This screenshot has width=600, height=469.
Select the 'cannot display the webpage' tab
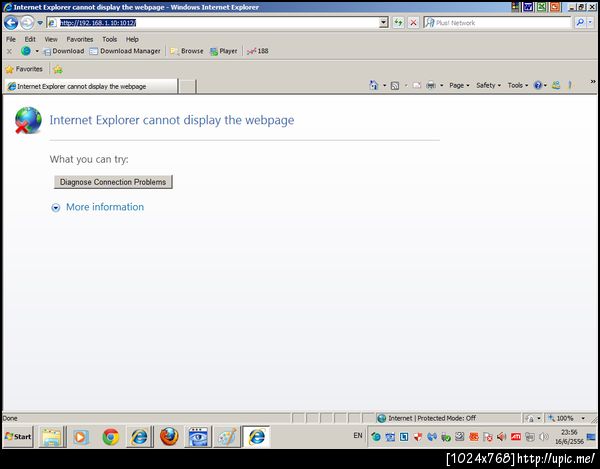(x=91, y=86)
